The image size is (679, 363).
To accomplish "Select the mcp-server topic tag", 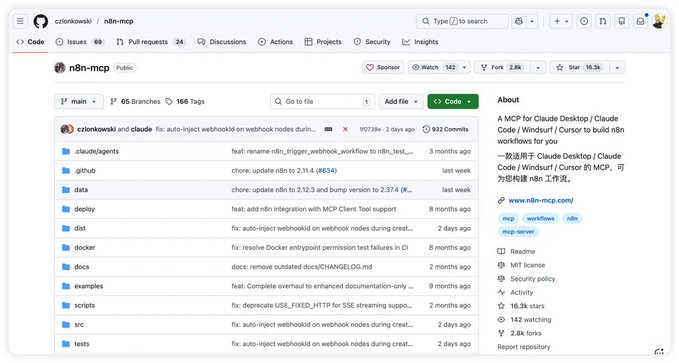I will tap(518, 232).
